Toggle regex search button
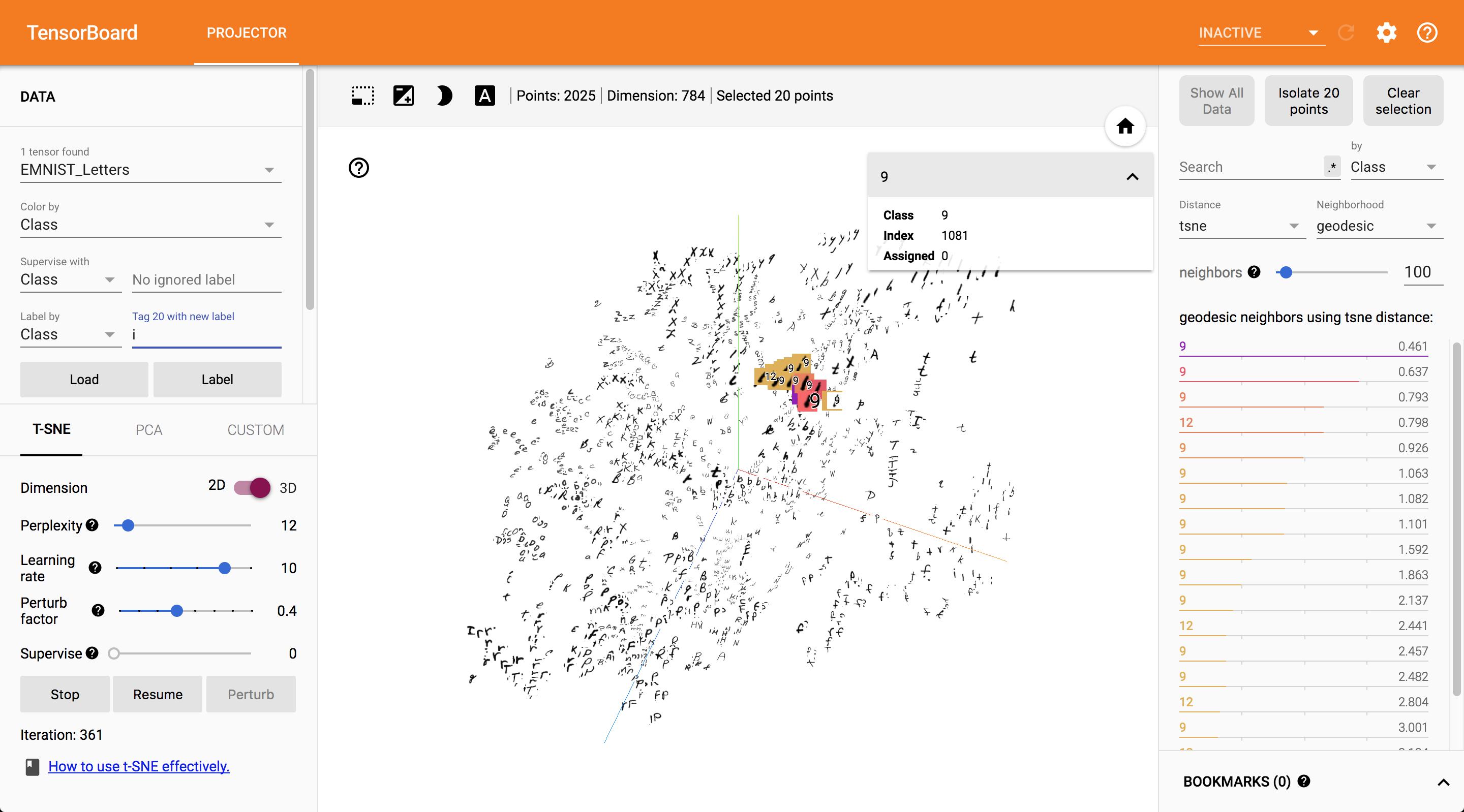This screenshot has width=1464, height=812. click(1332, 167)
